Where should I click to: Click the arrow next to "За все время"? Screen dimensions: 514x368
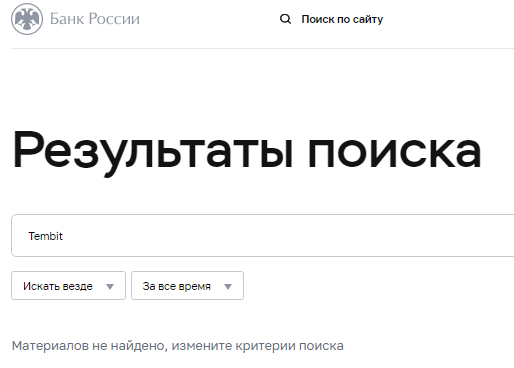pyautogui.click(x=228, y=286)
